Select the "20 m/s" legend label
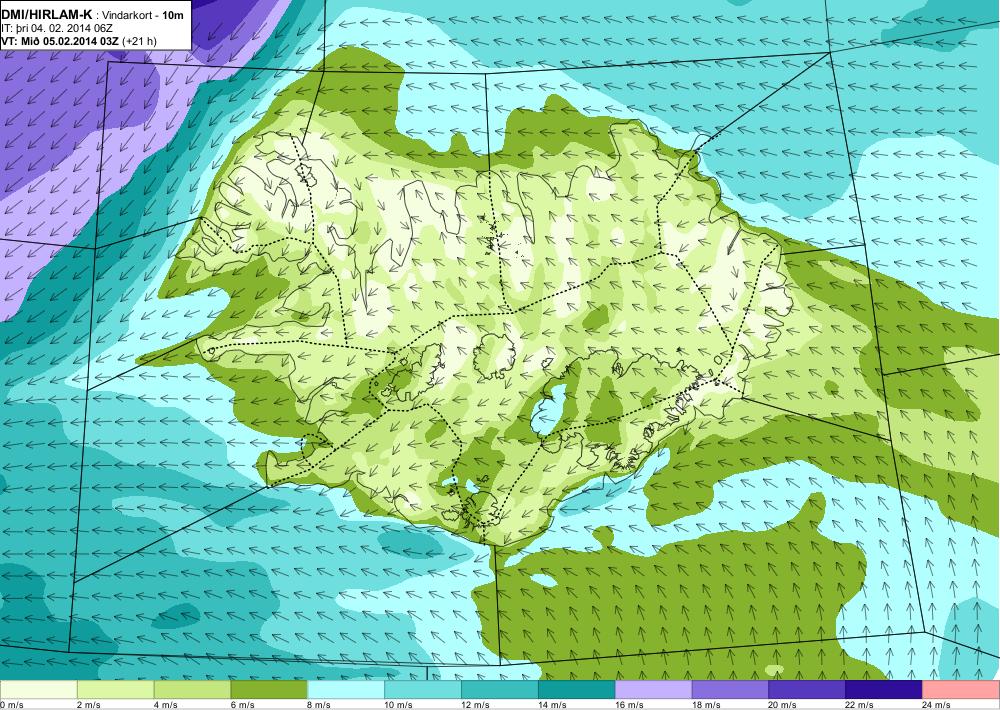 click(x=783, y=705)
